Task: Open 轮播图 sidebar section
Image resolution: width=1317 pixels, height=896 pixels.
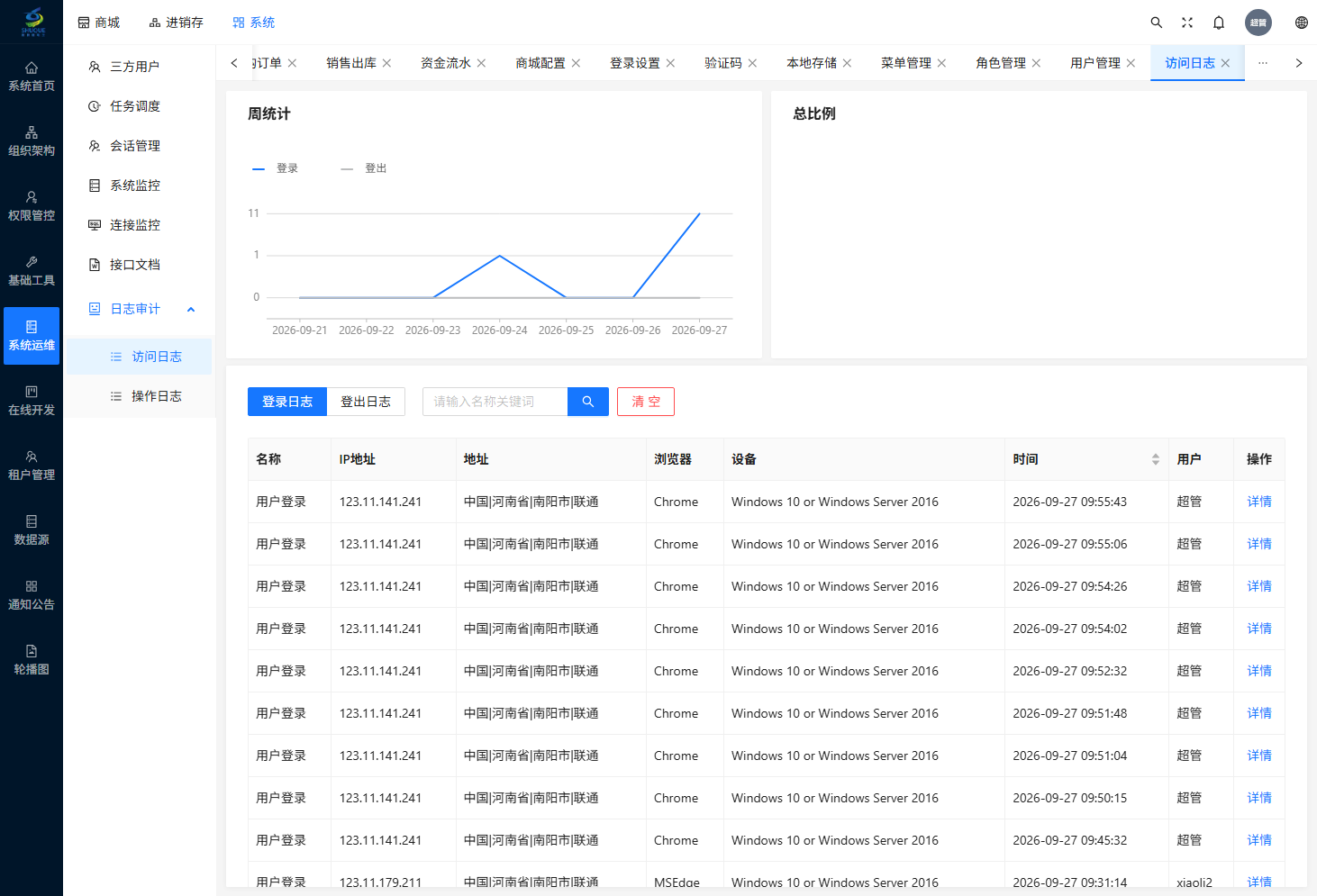Action: click(32, 660)
